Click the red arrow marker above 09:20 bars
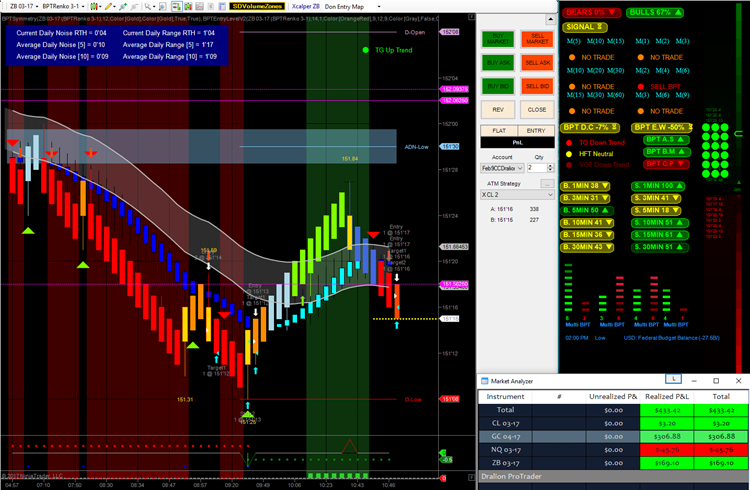Image resolution: width=750 pixels, height=490 pixels. 224,314
